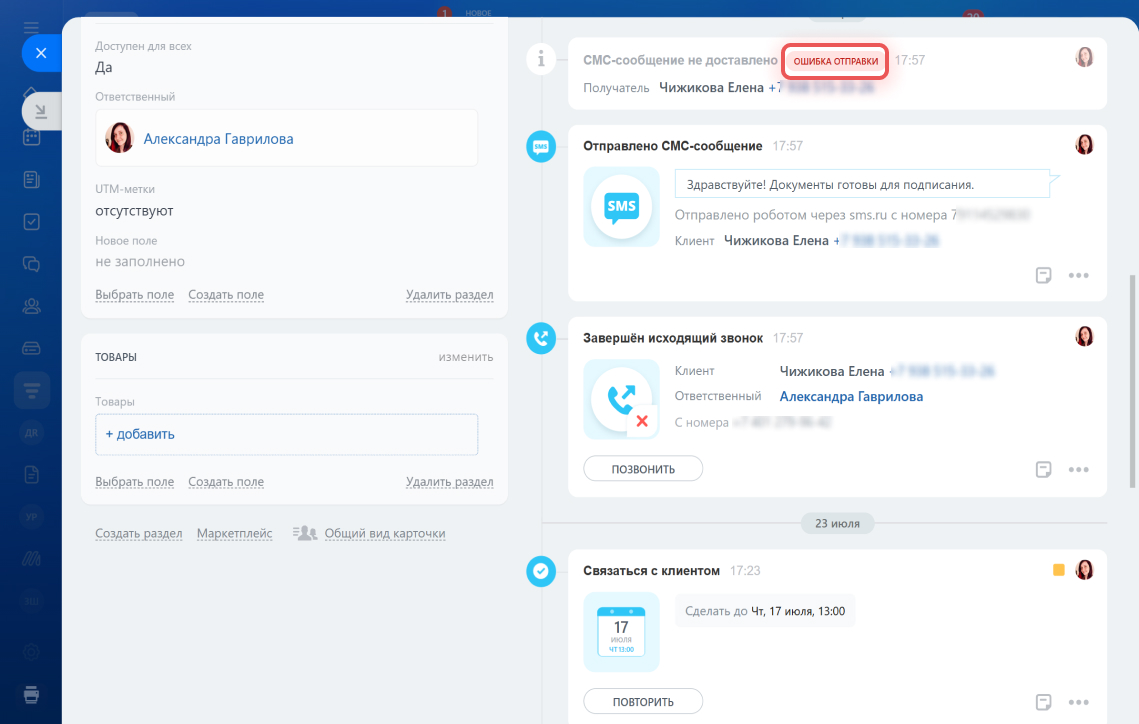Click author avatar on sent SMS entry
The width and height of the screenshot is (1139, 724).
(1085, 145)
